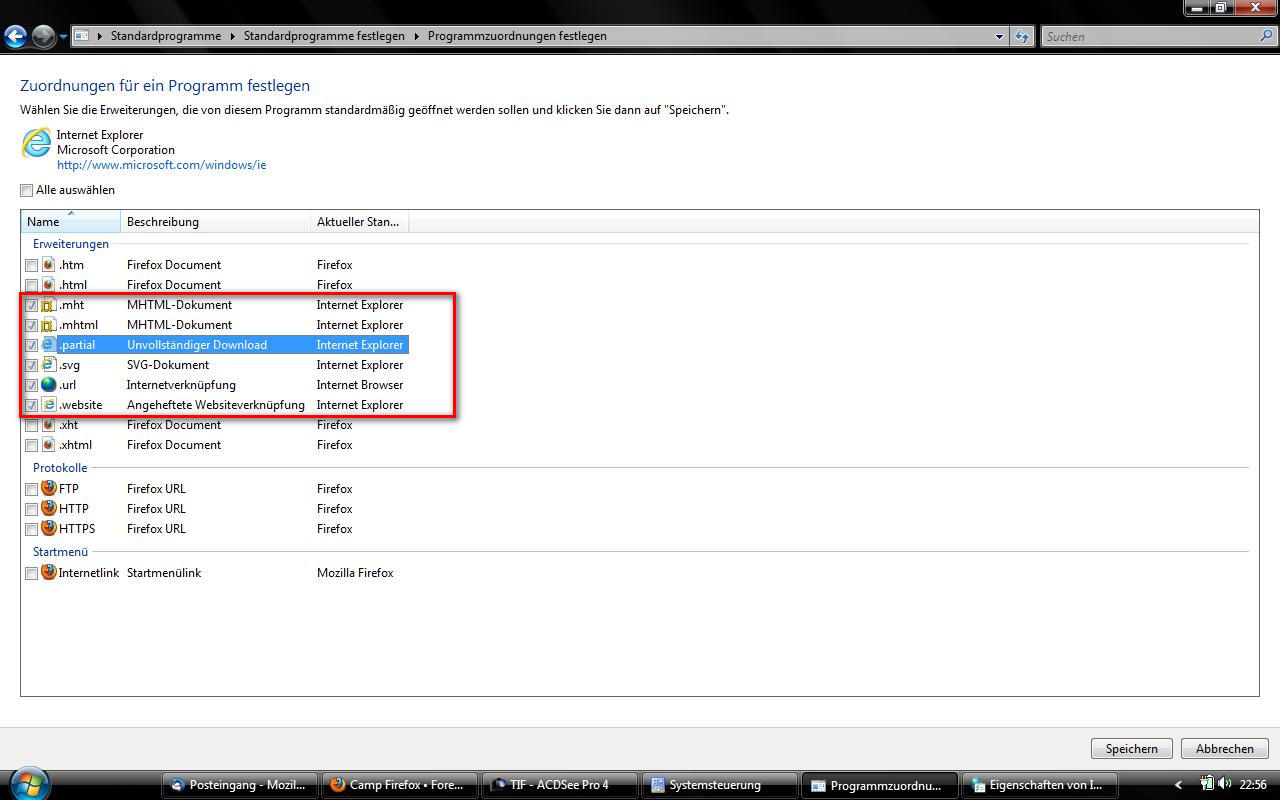Open the volume speaker icon in the tray

click(x=1225, y=785)
